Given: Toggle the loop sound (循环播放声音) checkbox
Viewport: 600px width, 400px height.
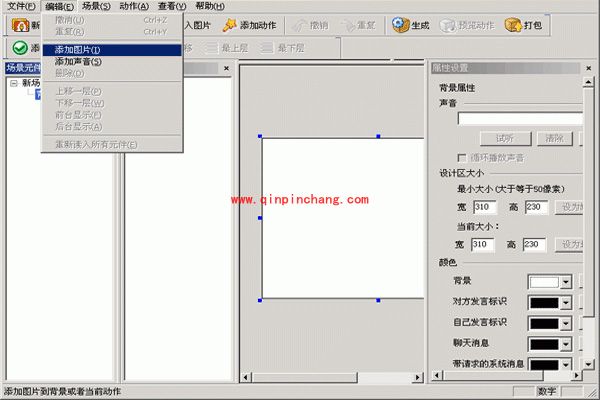Looking at the screenshot, I should 461,158.
